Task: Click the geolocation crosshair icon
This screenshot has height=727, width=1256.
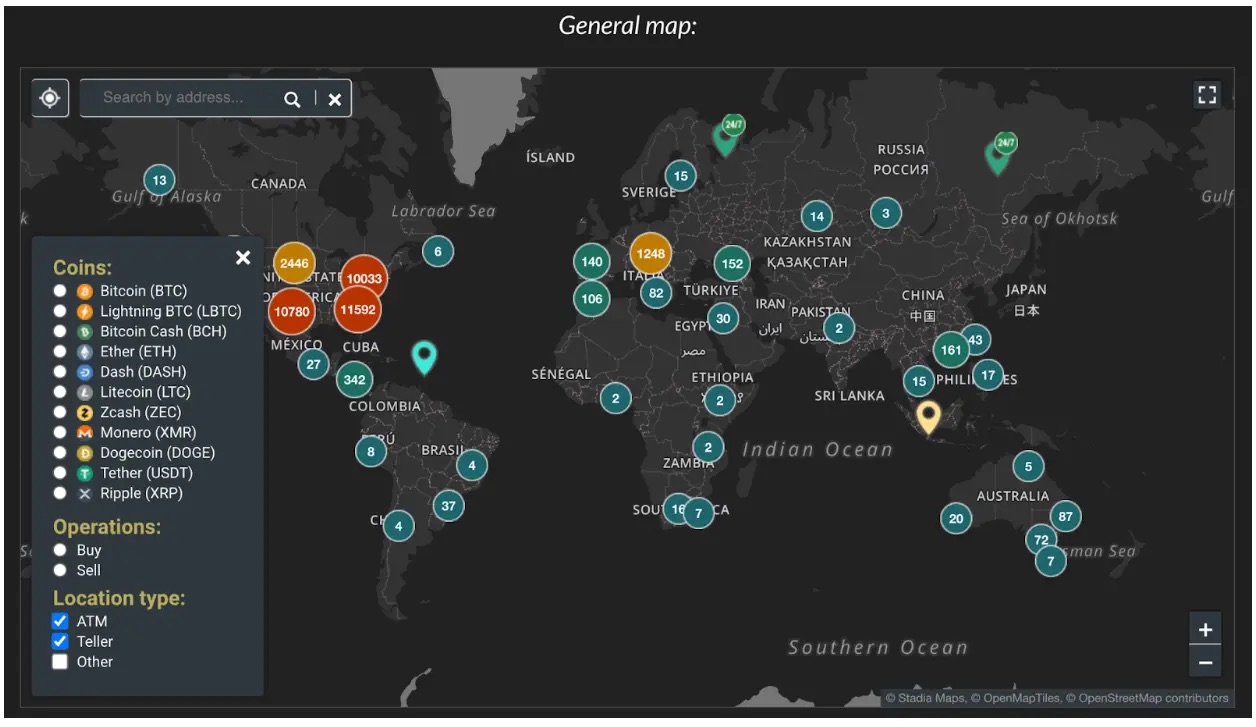Action: pyautogui.click(x=49, y=98)
